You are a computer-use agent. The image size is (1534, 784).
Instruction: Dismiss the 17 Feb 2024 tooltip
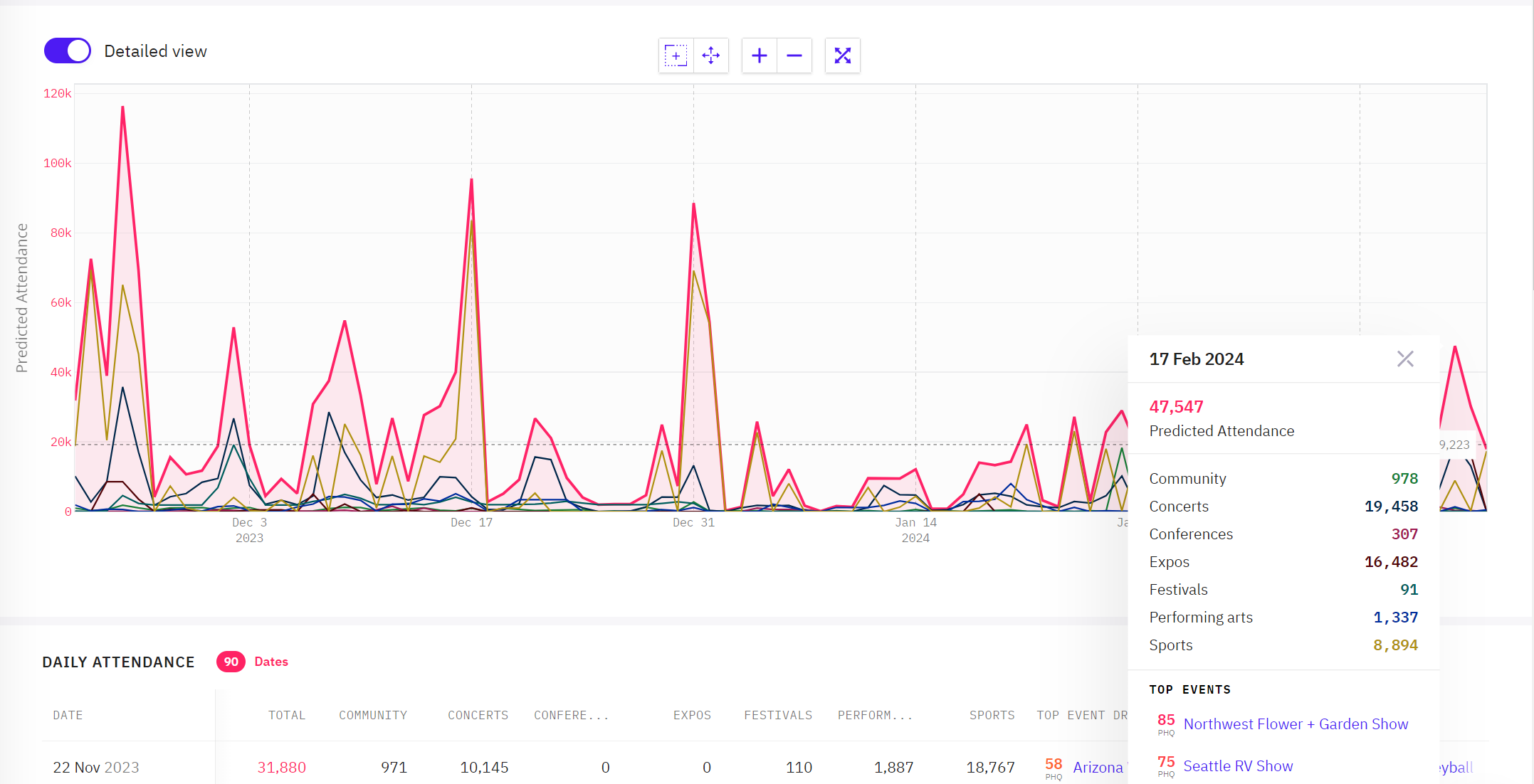click(1404, 359)
